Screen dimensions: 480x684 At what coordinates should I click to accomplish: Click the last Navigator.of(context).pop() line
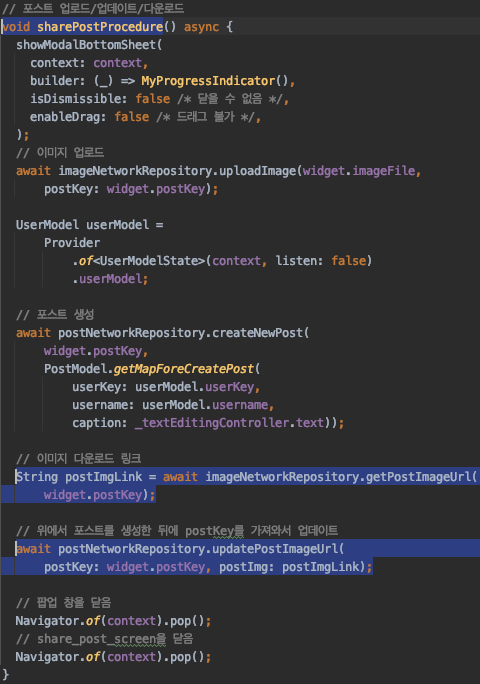click(113, 657)
